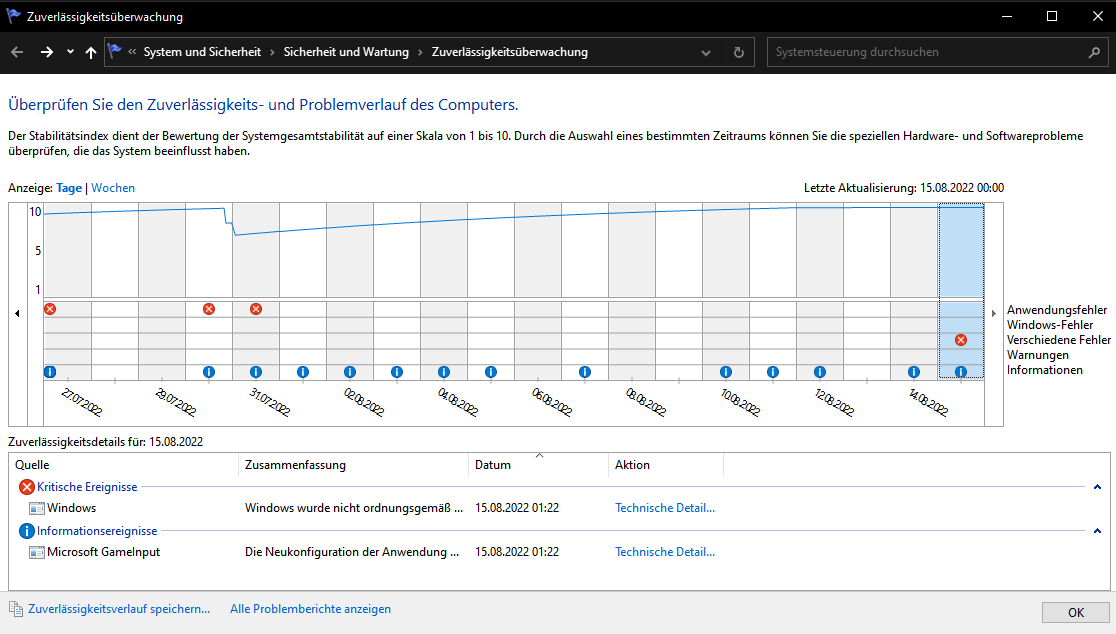Viewport: 1116px width, 634px height.
Task: Click the flag icon in the title bar
Action: coord(14,16)
